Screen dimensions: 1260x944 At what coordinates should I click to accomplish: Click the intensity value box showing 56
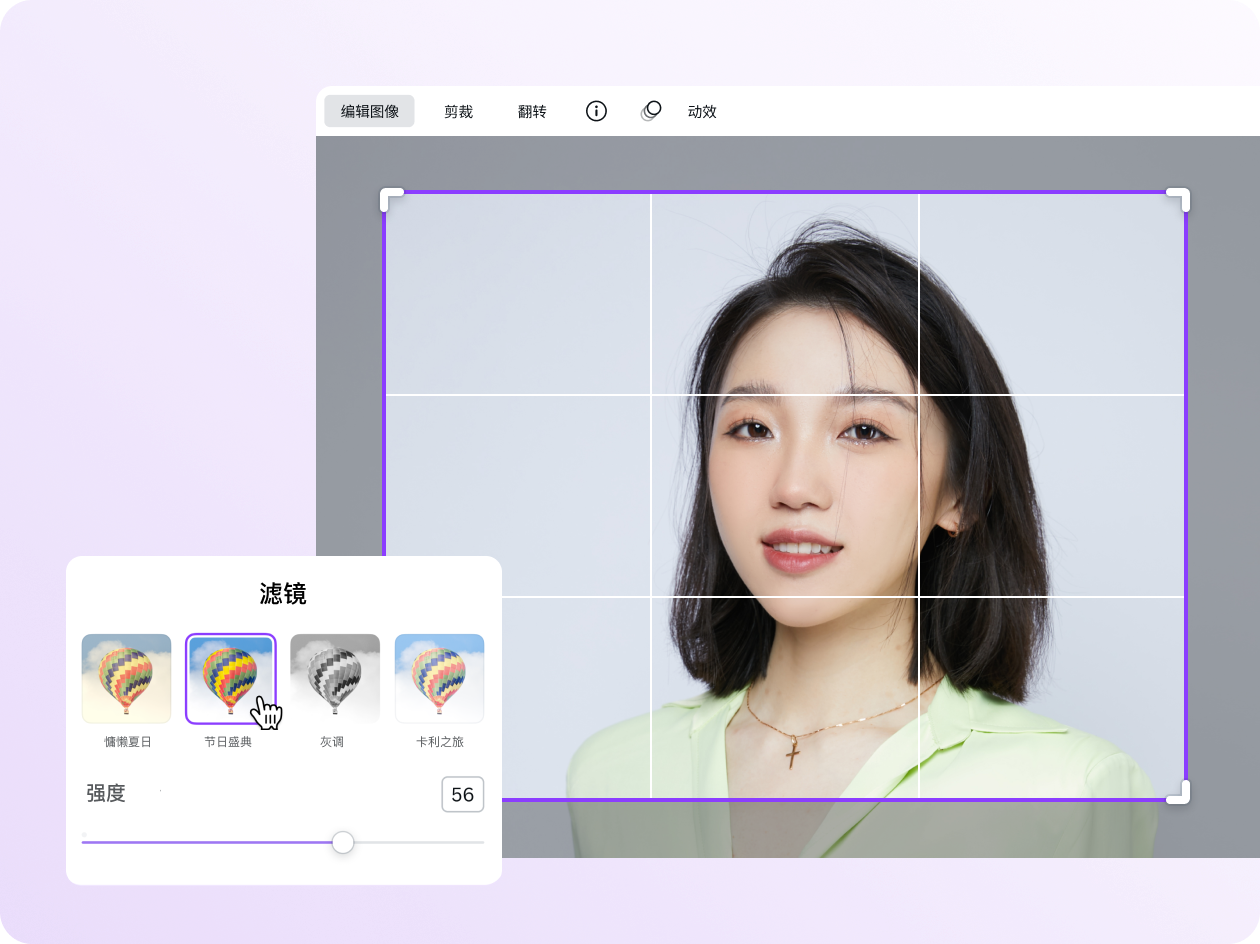click(462, 794)
